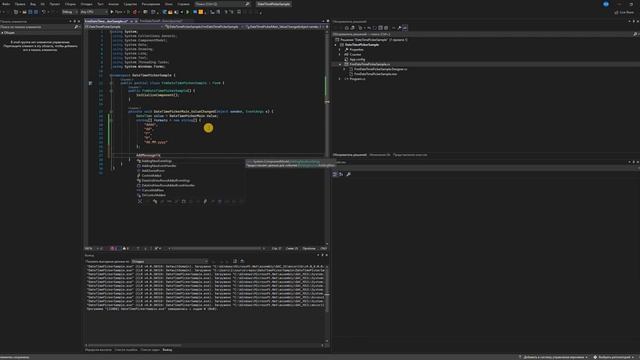The image size is (640, 360).
Task: Click the Save icon in main toolbar
Action: pos(30,12)
